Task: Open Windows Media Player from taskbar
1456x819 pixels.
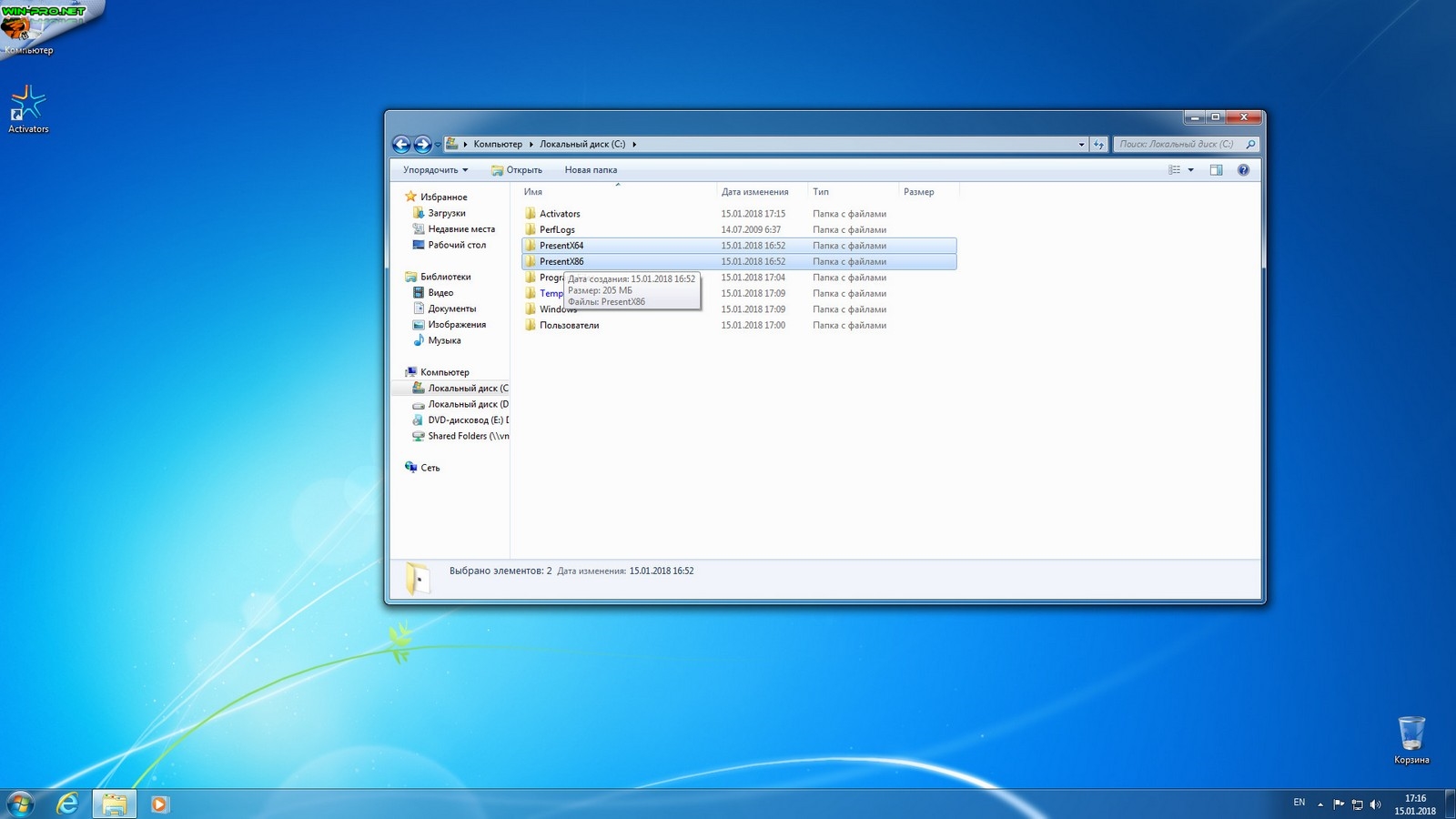Action: pyautogui.click(x=159, y=804)
